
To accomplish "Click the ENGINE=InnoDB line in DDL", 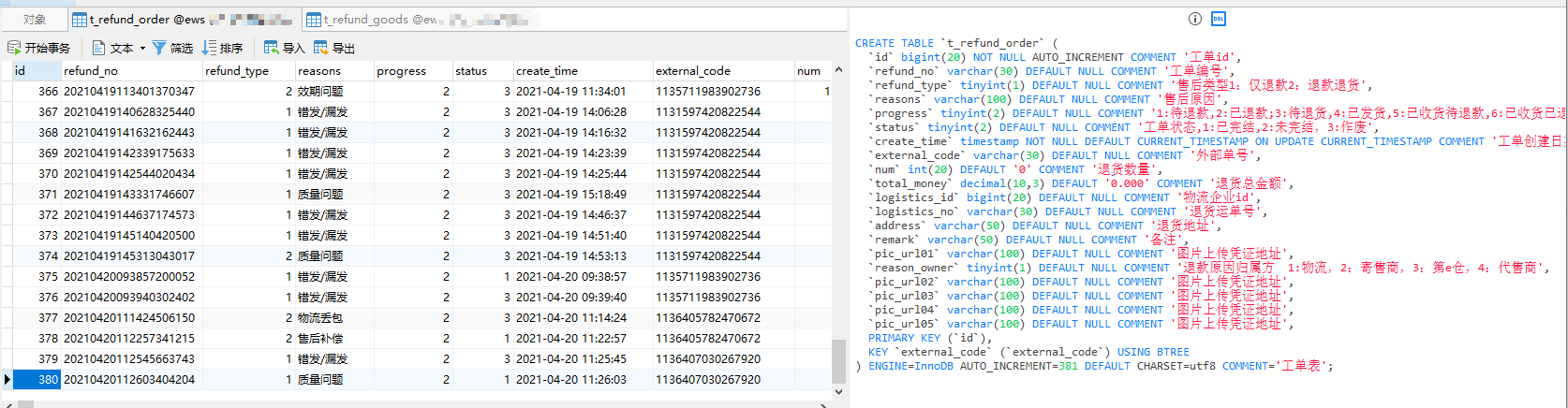I will pos(1094,366).
